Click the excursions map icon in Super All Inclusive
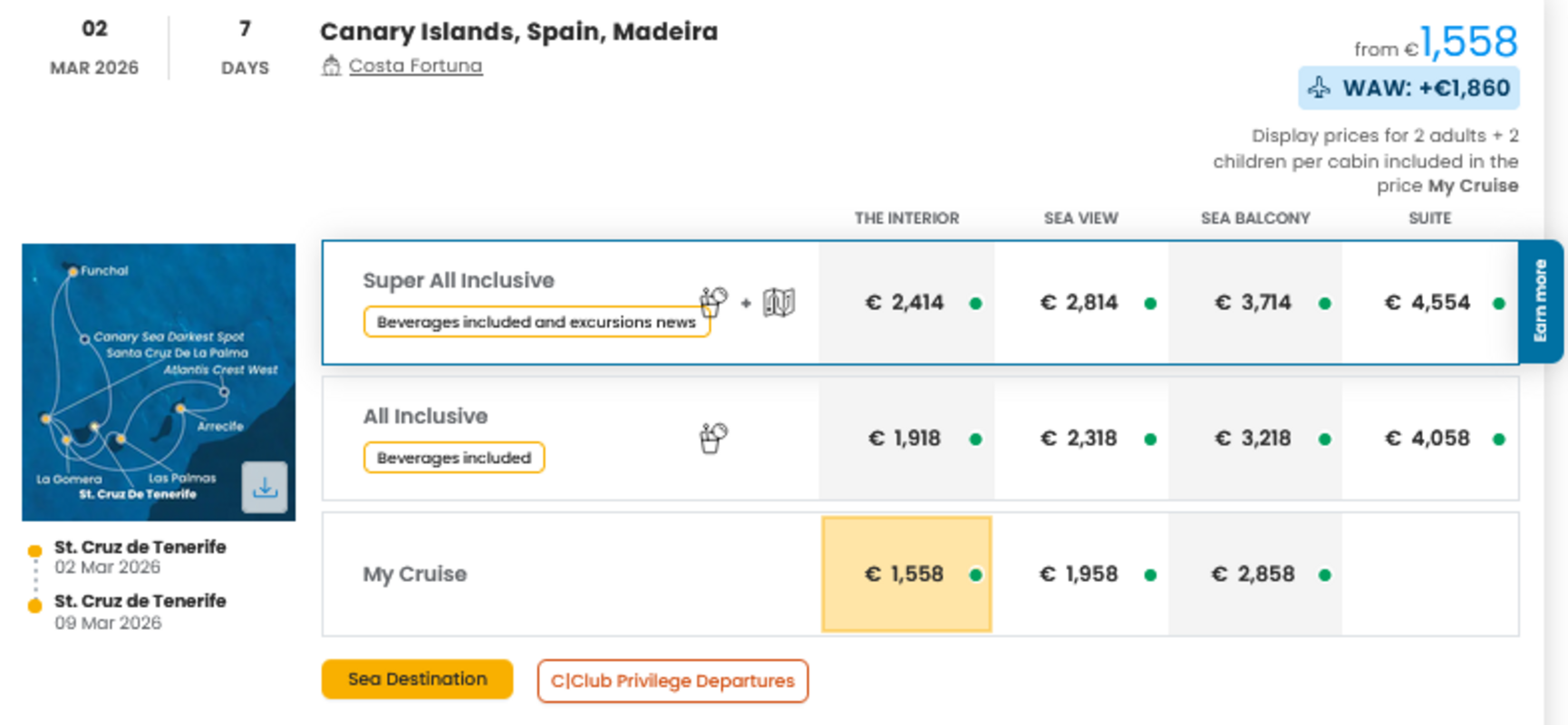The image size is (1568, 725). point(779,303)
